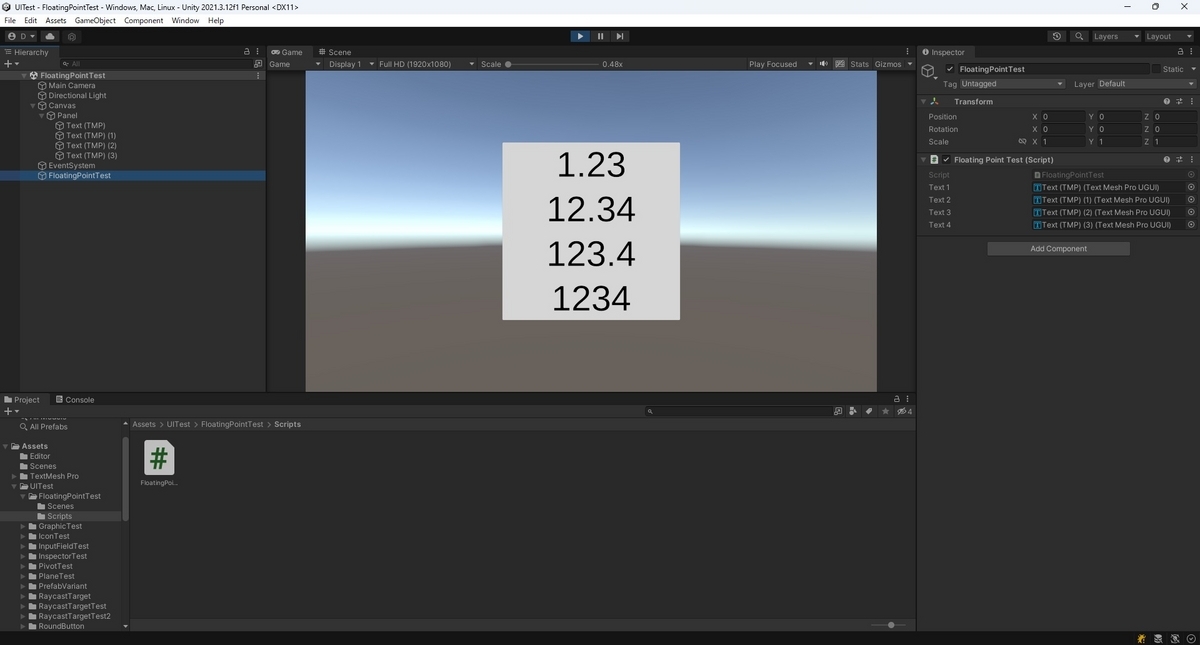
Task: Collapse the Canvas object
Action: coord(33,106)
